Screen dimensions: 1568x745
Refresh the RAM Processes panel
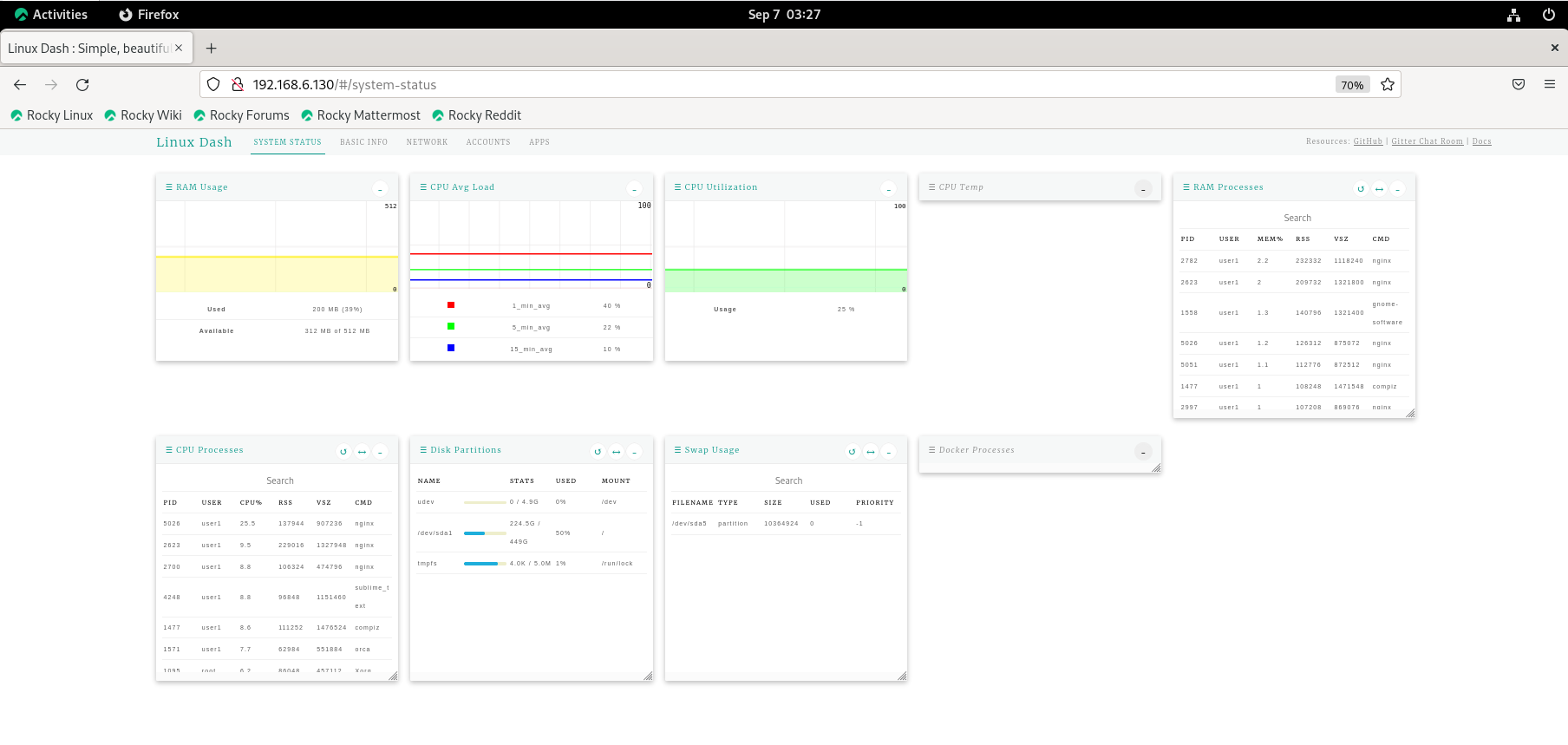[1361, 188]
